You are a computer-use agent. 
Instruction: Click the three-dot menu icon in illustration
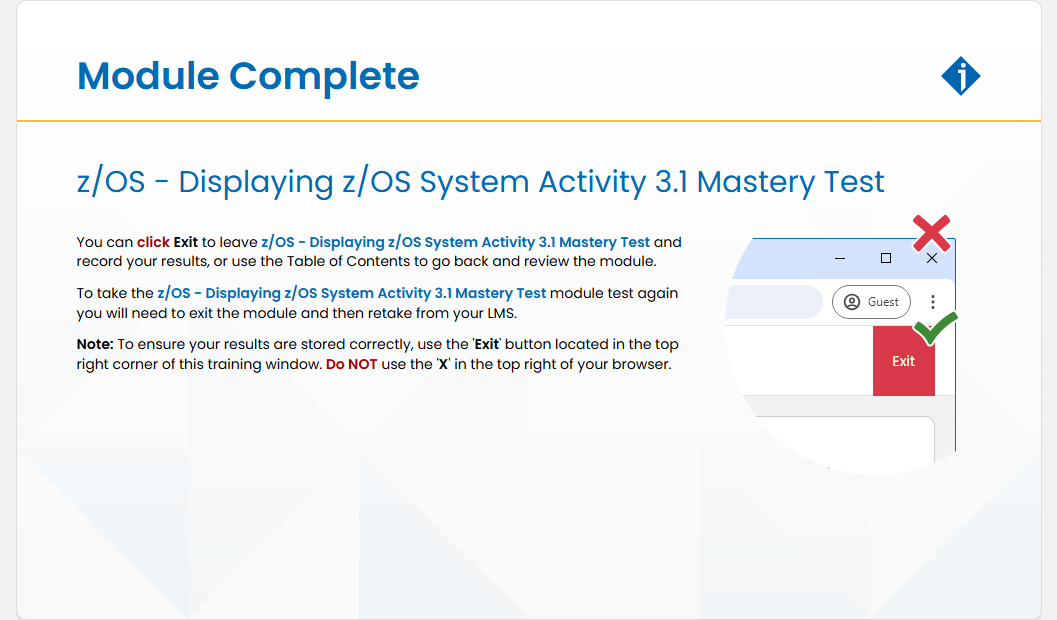pos(933,302)
